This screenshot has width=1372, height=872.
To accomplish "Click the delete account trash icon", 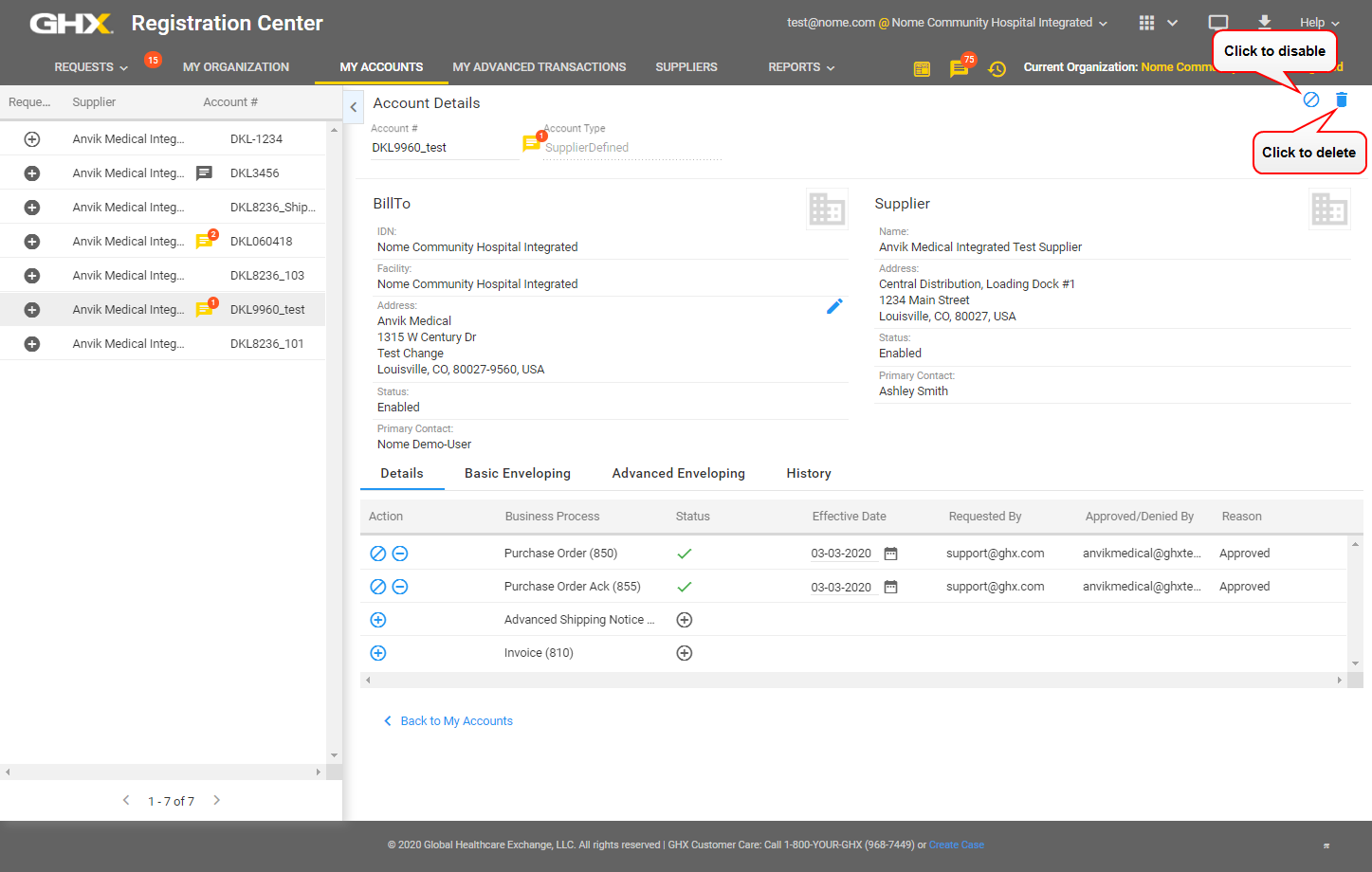I will [x=1341, y=100].
